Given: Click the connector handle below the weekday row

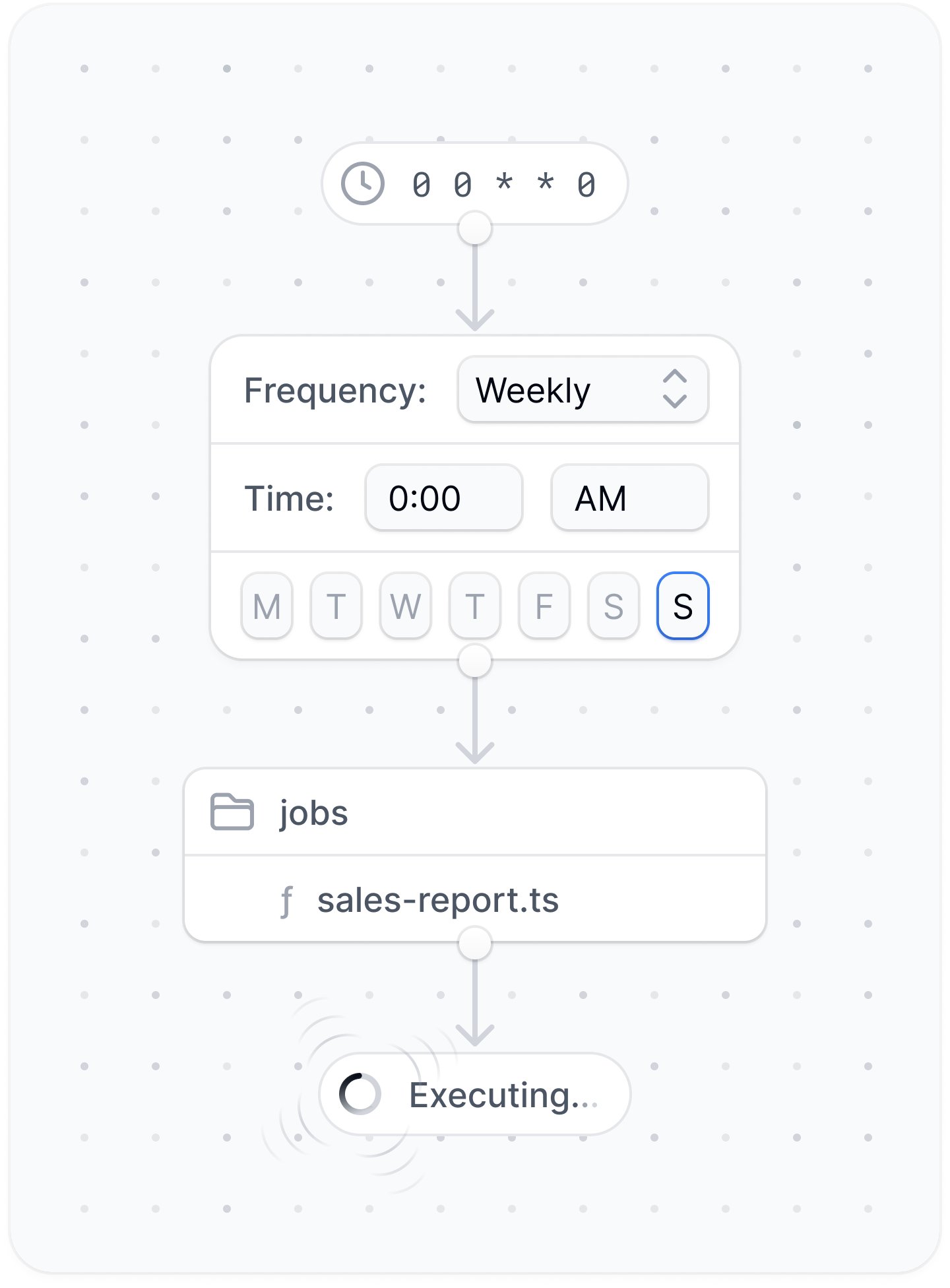Looking at the screenshot, I should click(x=475, y=661).
